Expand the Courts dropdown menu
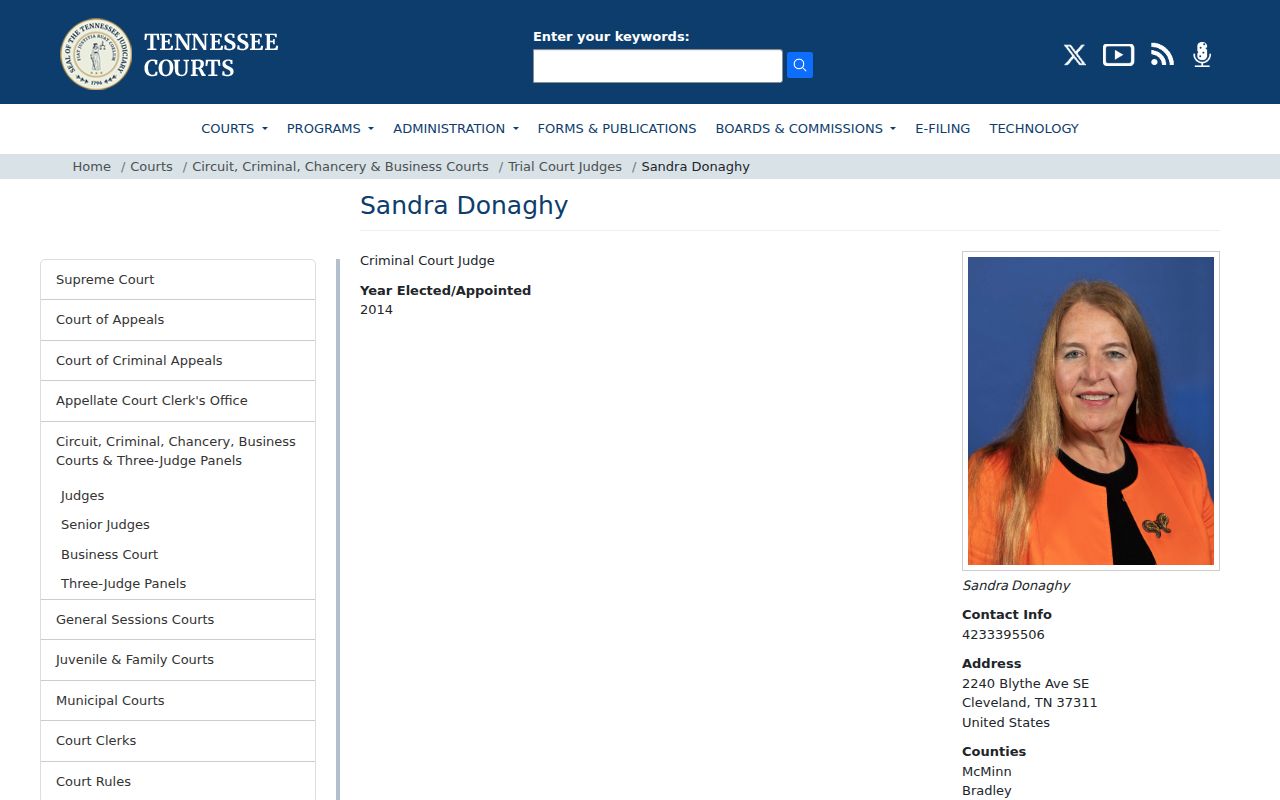1280x800 pixels. tap(234, 128)
